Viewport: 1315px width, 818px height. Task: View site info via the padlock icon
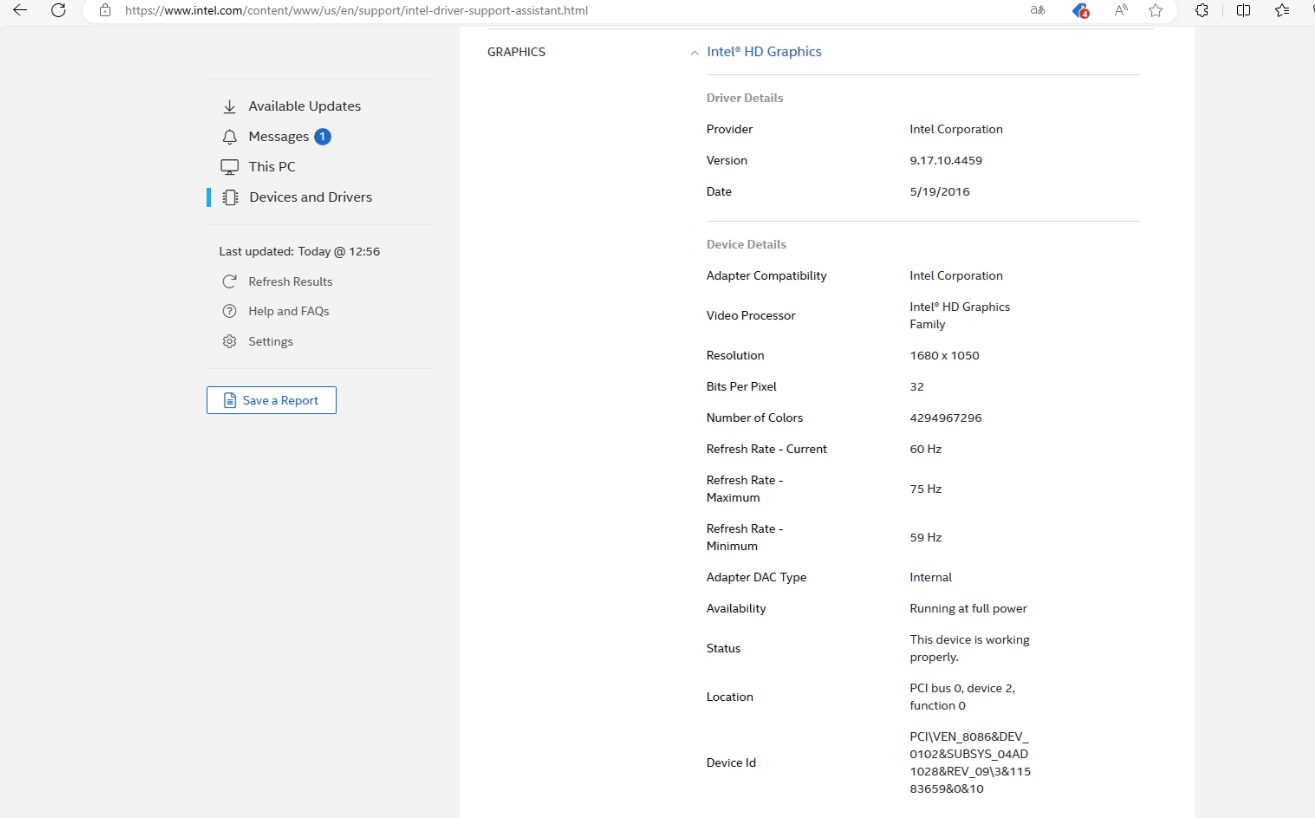105,10
